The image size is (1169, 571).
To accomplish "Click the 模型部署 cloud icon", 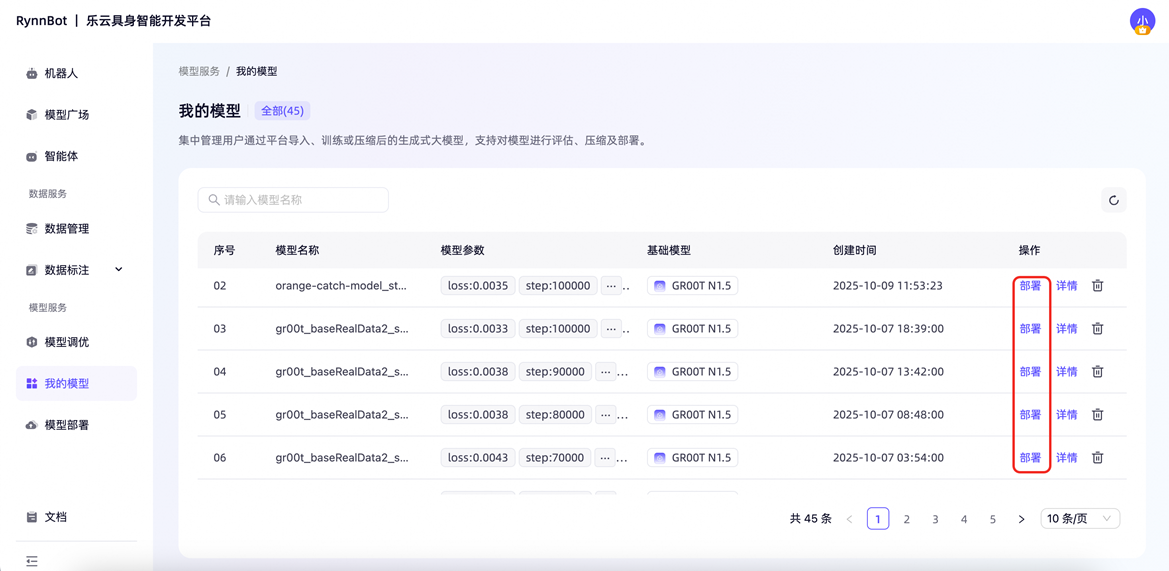I will point(31,425).
